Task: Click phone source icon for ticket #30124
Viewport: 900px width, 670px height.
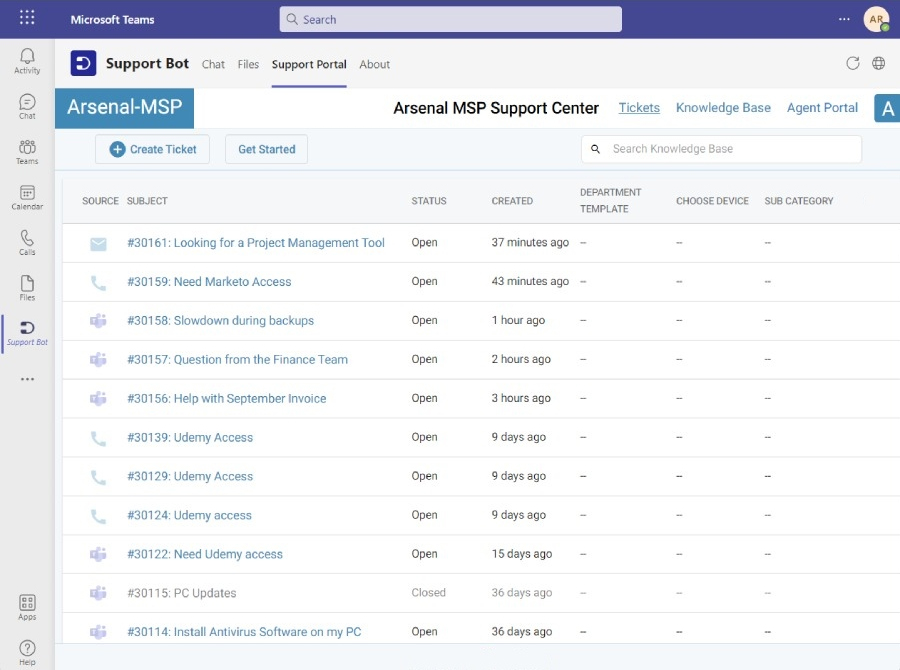Action: tap(98, 517)
